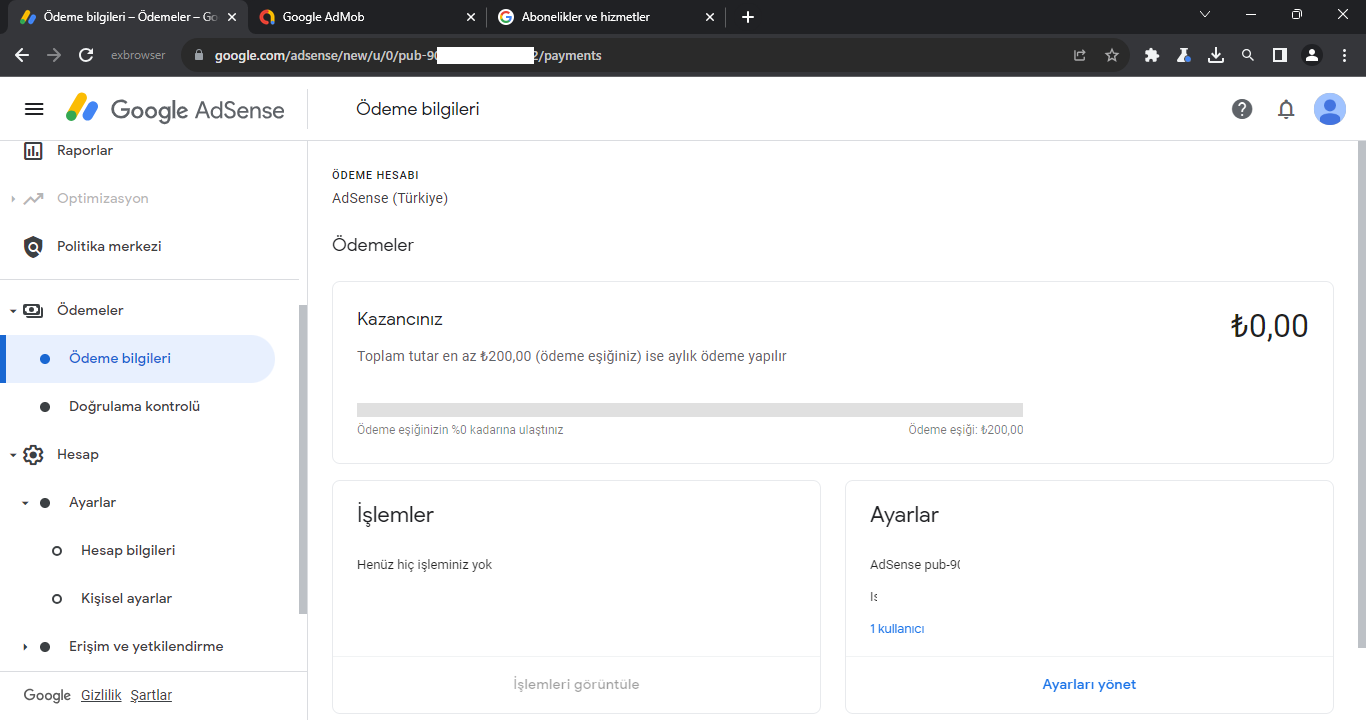The width and height of the screenshot is (1366, 720).
Task: Switch to the Google AdMob tab
Action: click(x=367, y=17)
